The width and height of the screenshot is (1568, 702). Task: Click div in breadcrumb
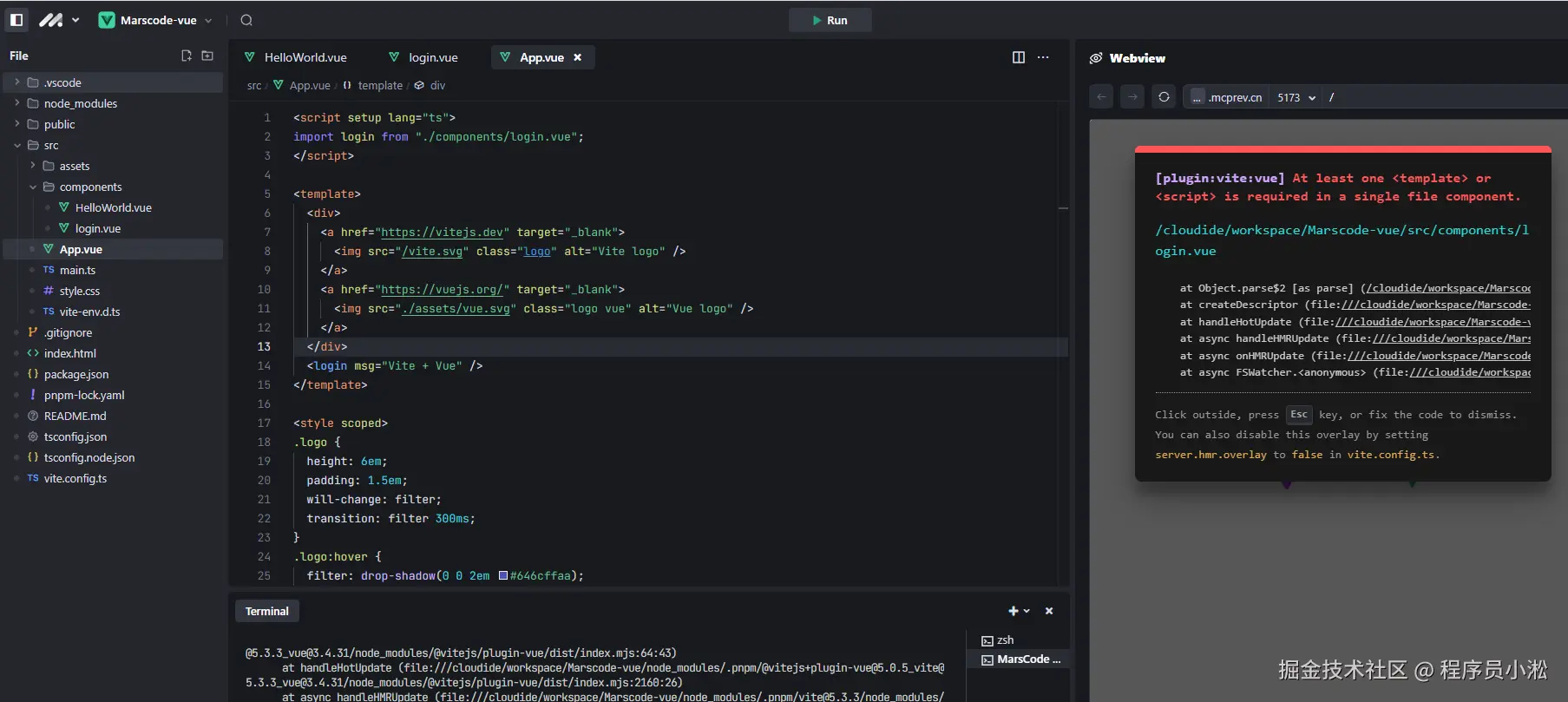click(x=430, y=85)
